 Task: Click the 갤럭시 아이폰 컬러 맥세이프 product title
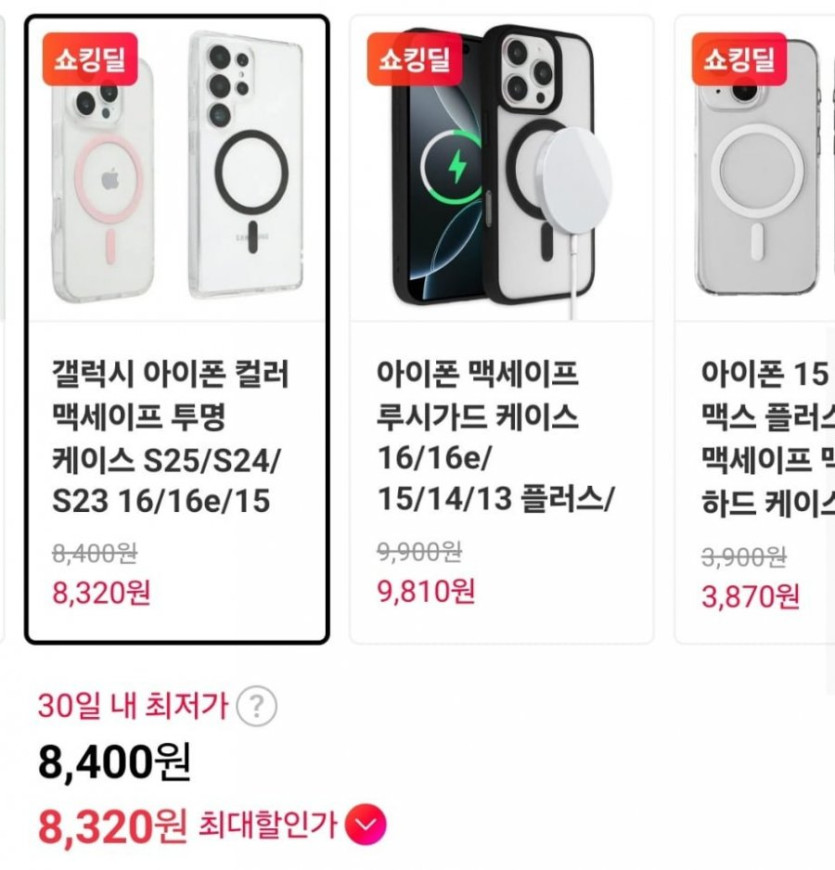click(x=170, y=437)
